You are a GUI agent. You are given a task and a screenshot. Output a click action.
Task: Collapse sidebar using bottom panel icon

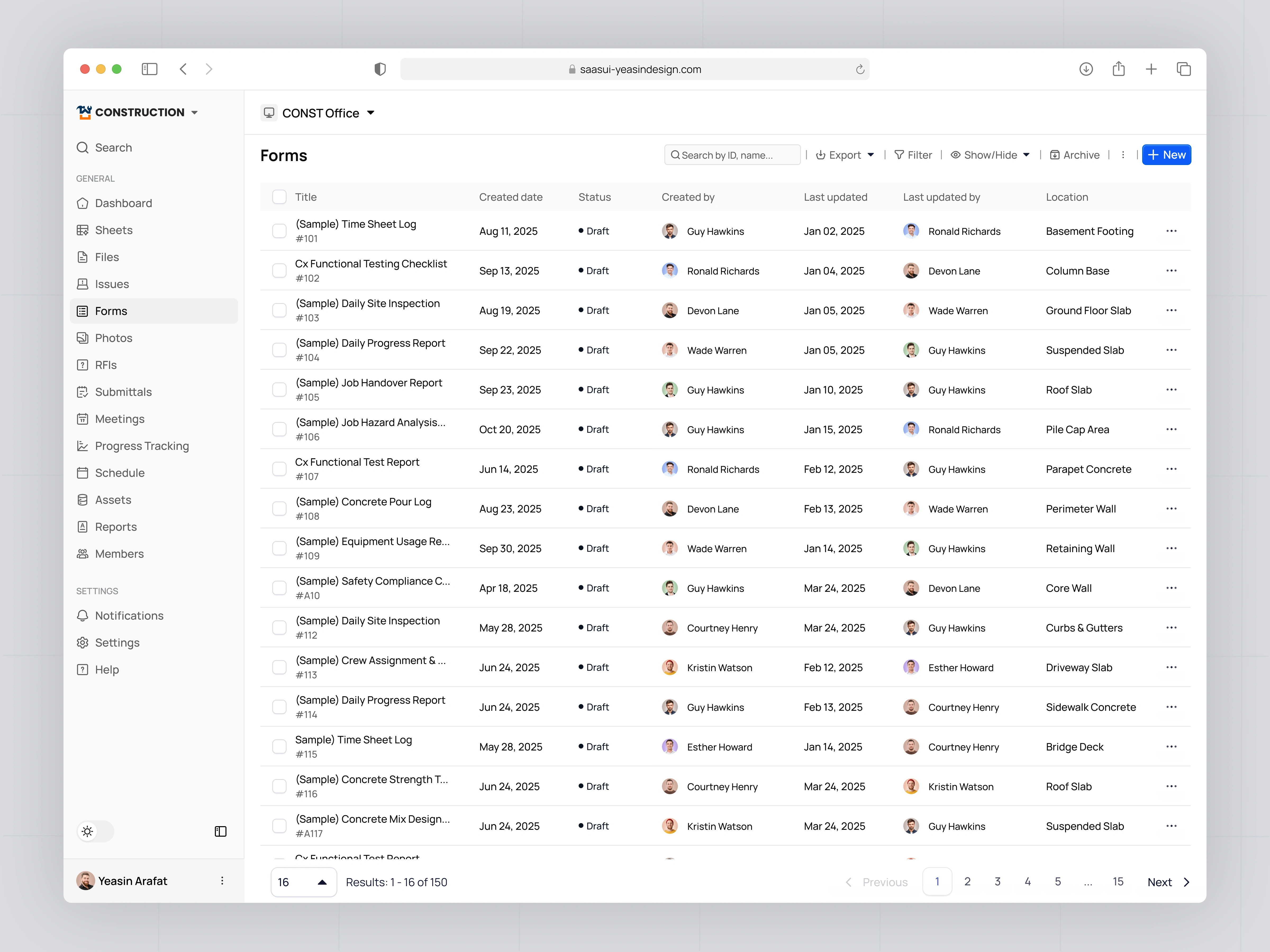[x=220, y=831]
